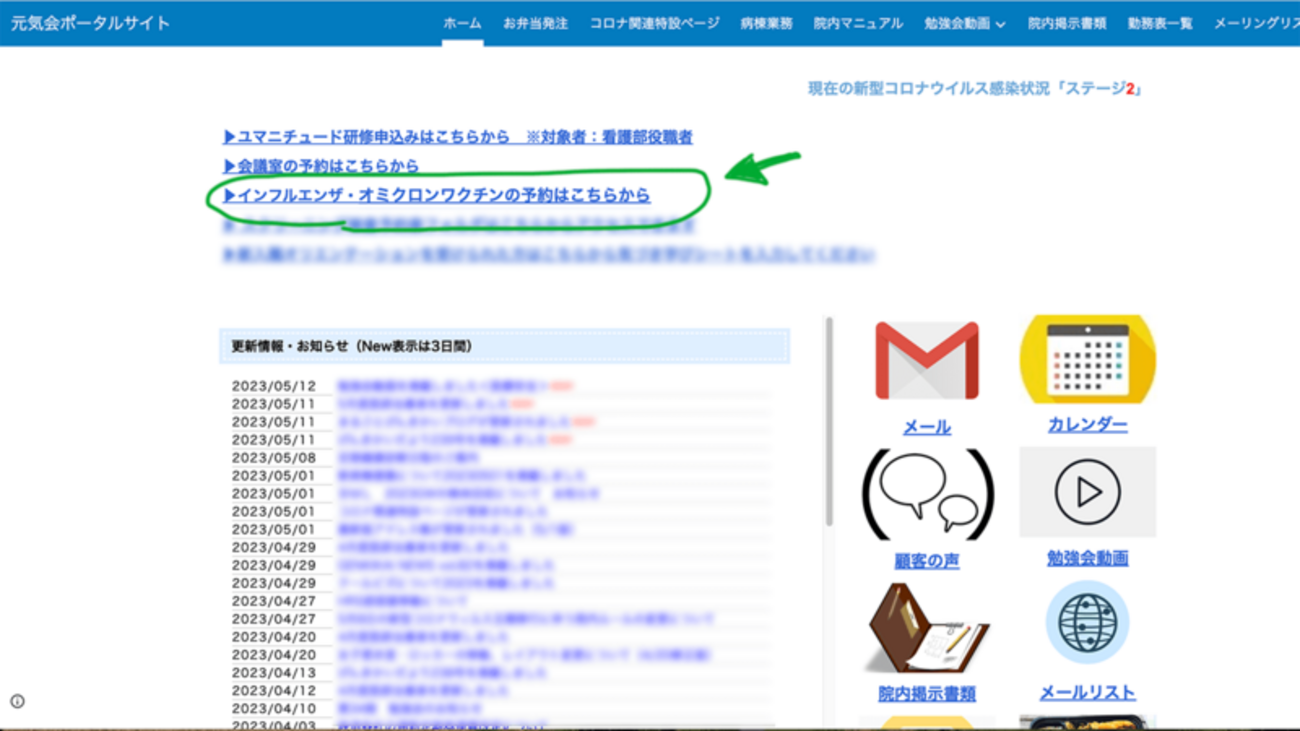The width and height of the screenshot is (1300, 731).
Task: Open the 会議室の予約 link
Action: 320,166
